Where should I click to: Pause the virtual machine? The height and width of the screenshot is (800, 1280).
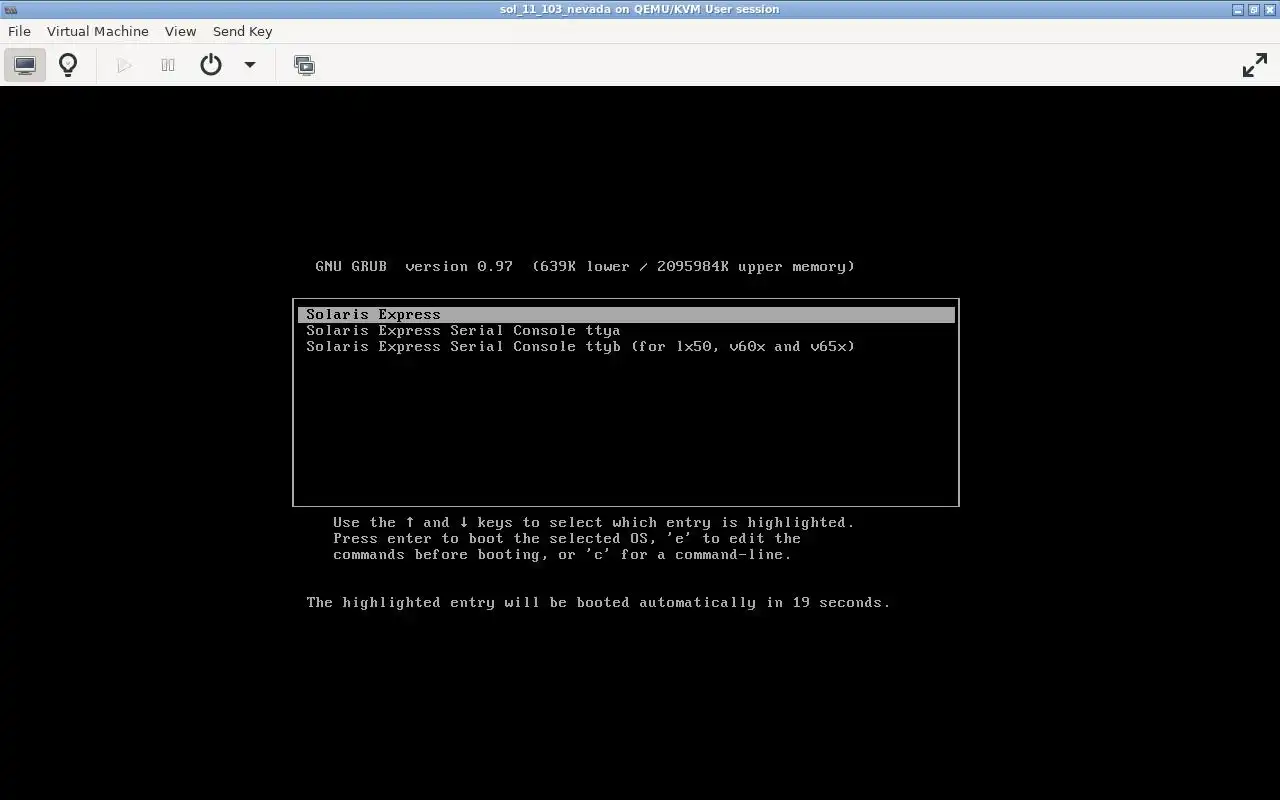point(168,65)
